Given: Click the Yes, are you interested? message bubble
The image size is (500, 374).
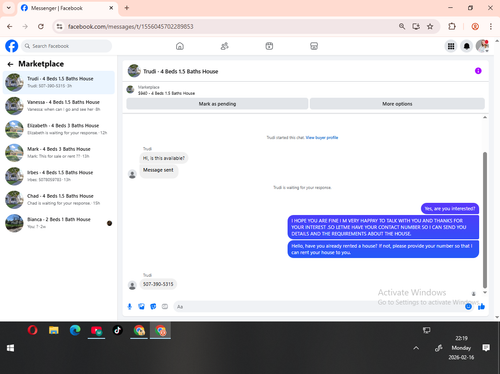Looking at the screenshot, I should point(450,209).
